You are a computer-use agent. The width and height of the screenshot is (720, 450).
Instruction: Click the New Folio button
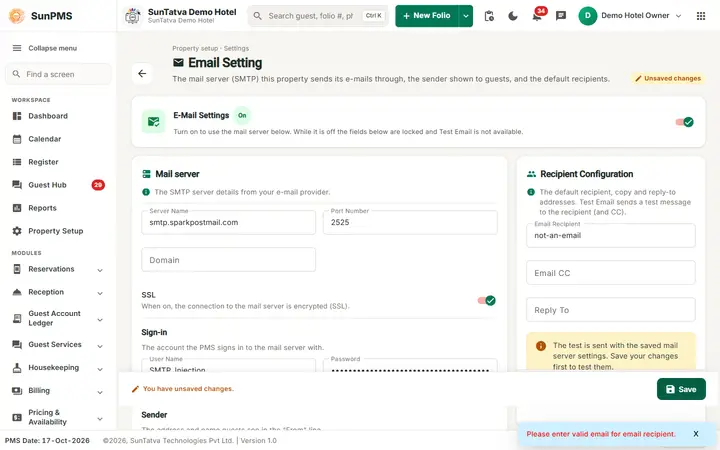427,16
